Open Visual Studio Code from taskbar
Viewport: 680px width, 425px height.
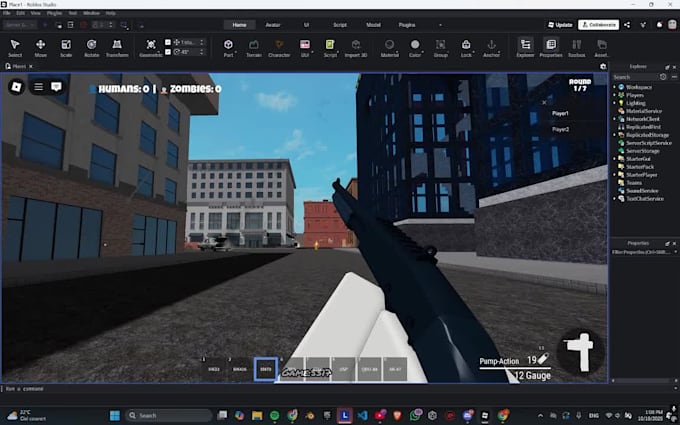363,415
